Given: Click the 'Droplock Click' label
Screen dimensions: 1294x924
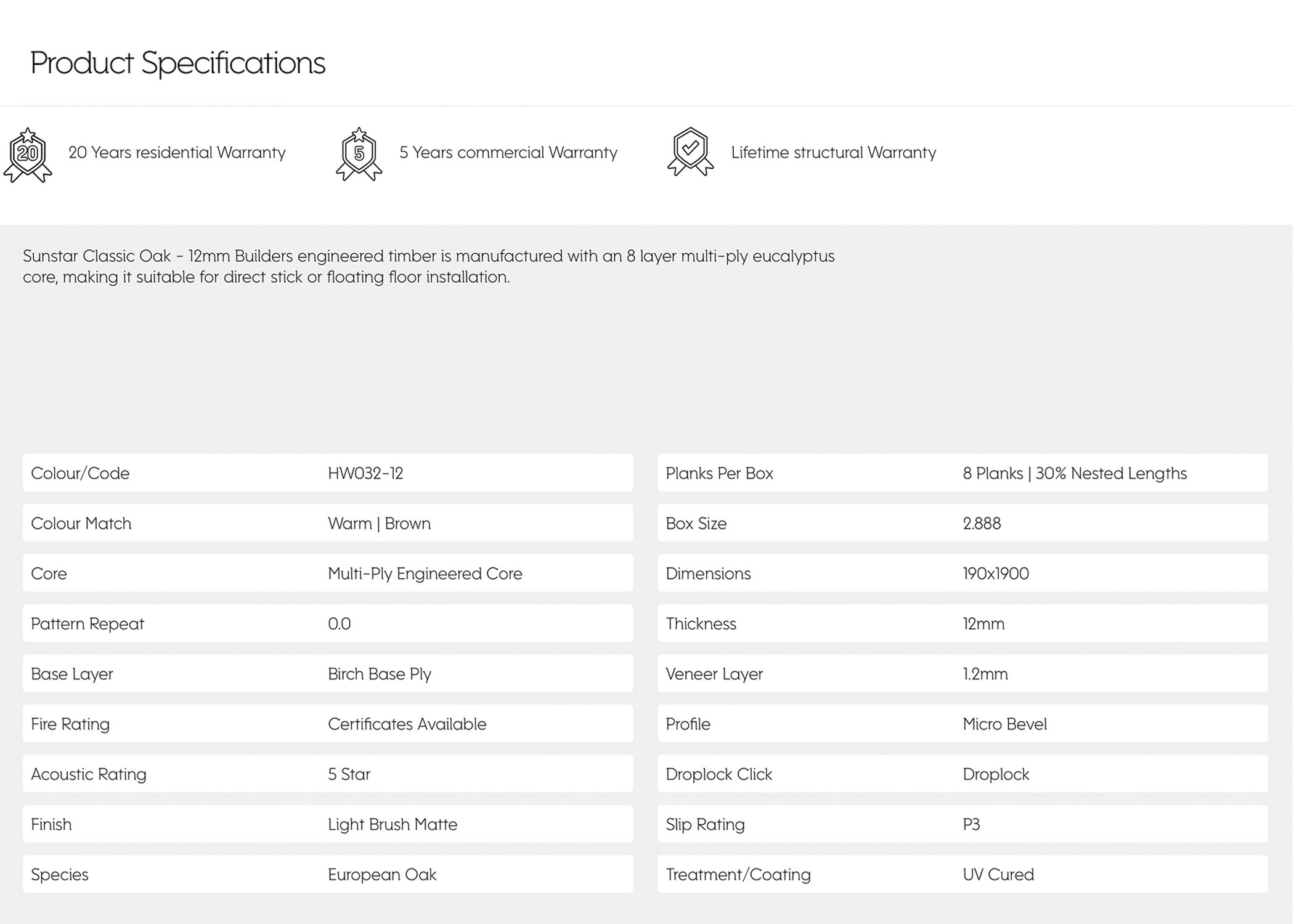Looking at the screenshot, I should (718, 774).
